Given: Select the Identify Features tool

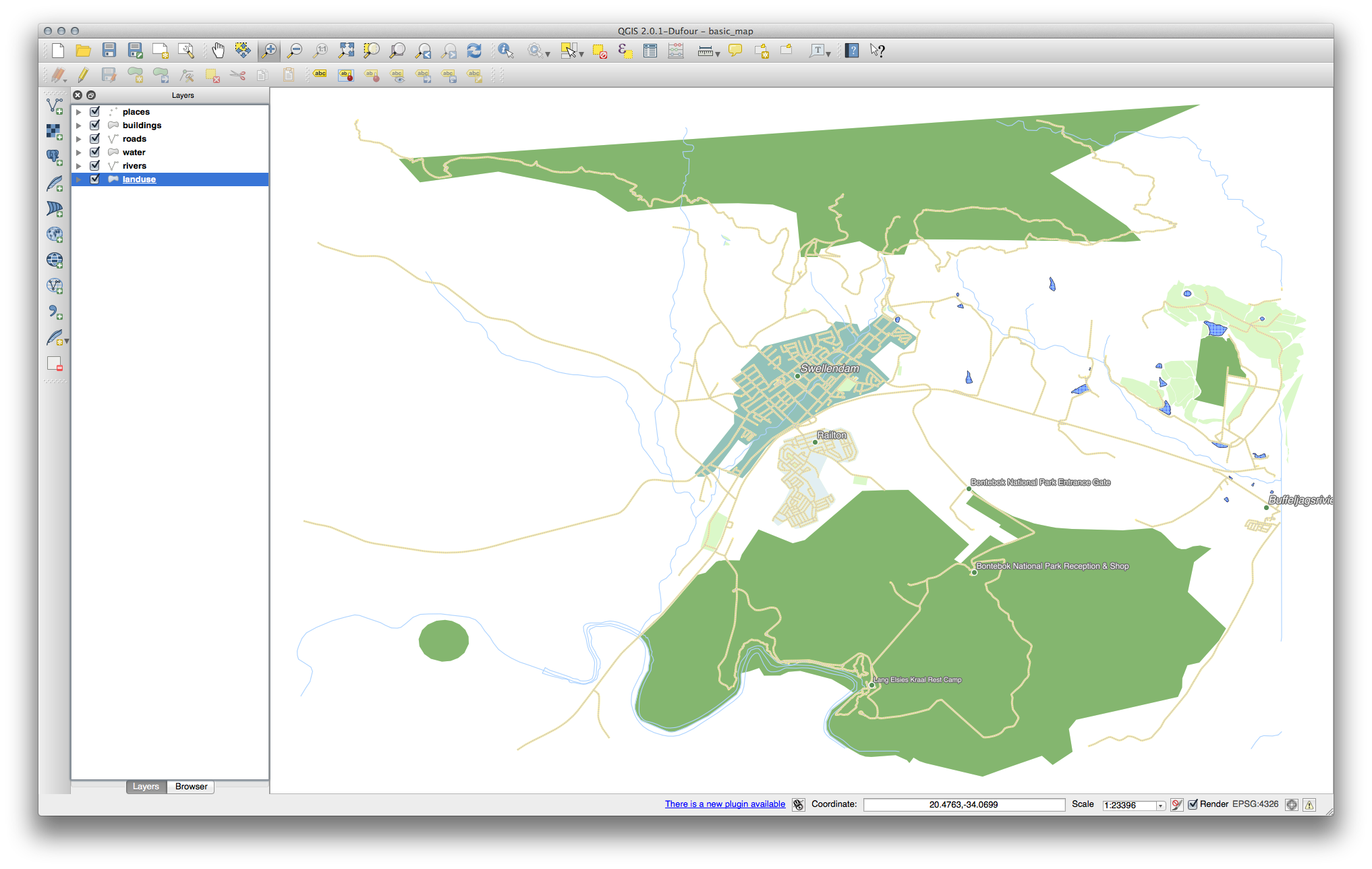Looking at the screenshot, I should coord(505,51).
